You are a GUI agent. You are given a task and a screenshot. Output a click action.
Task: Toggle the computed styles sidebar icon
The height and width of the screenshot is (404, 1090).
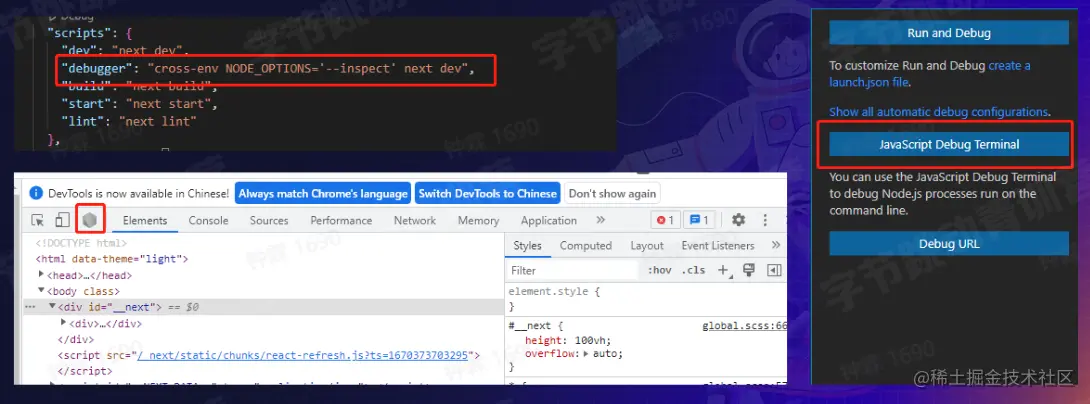pos(774,270)
